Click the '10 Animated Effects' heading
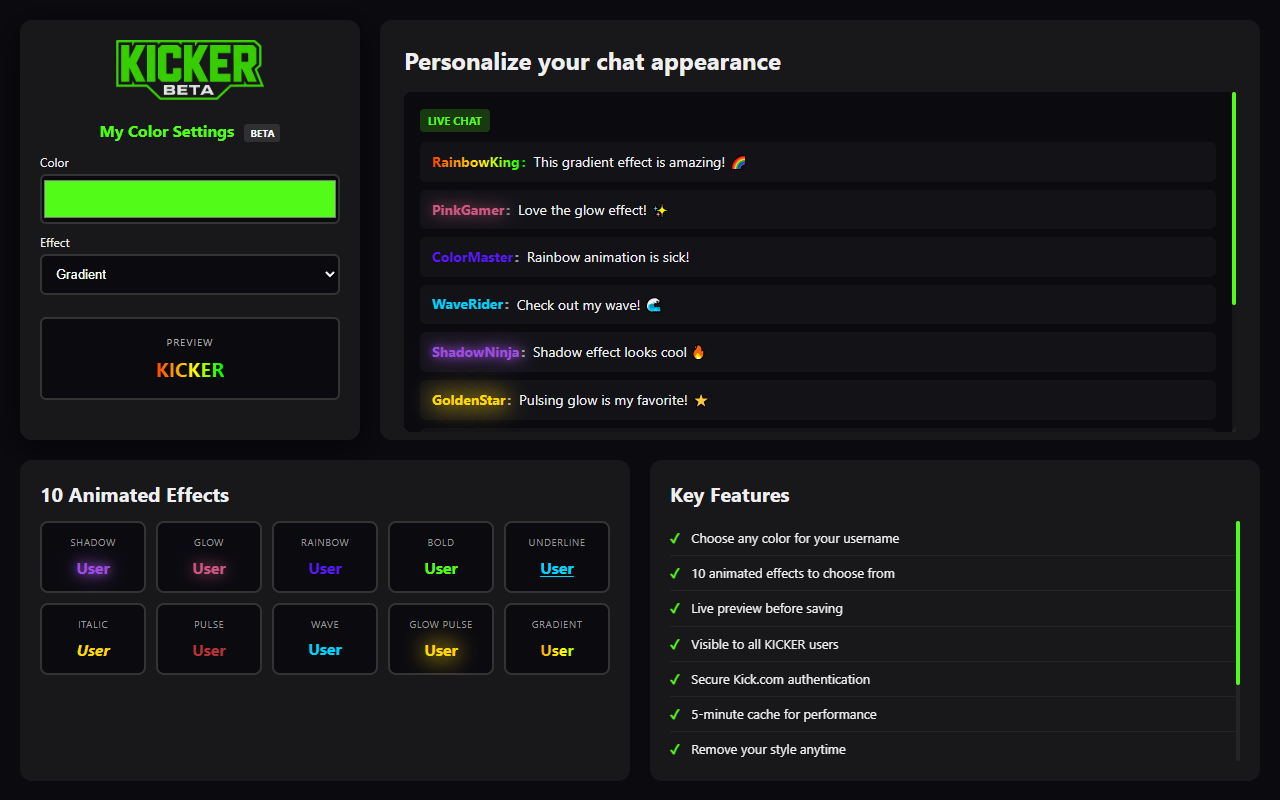The width and height of the screenshot is (1280, 800). (135, 495)
